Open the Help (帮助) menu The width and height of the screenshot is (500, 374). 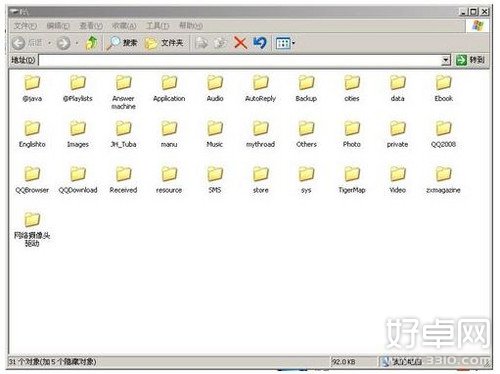point(191,26)
